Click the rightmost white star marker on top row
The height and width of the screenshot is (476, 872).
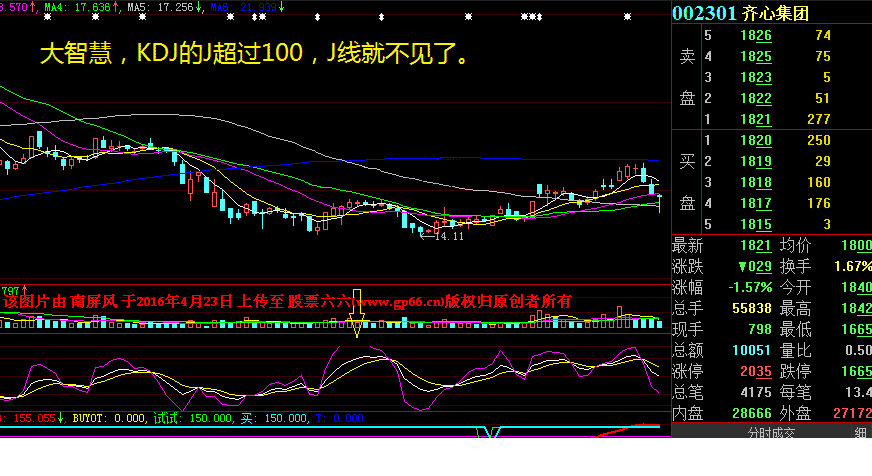(x=627, y=17)
